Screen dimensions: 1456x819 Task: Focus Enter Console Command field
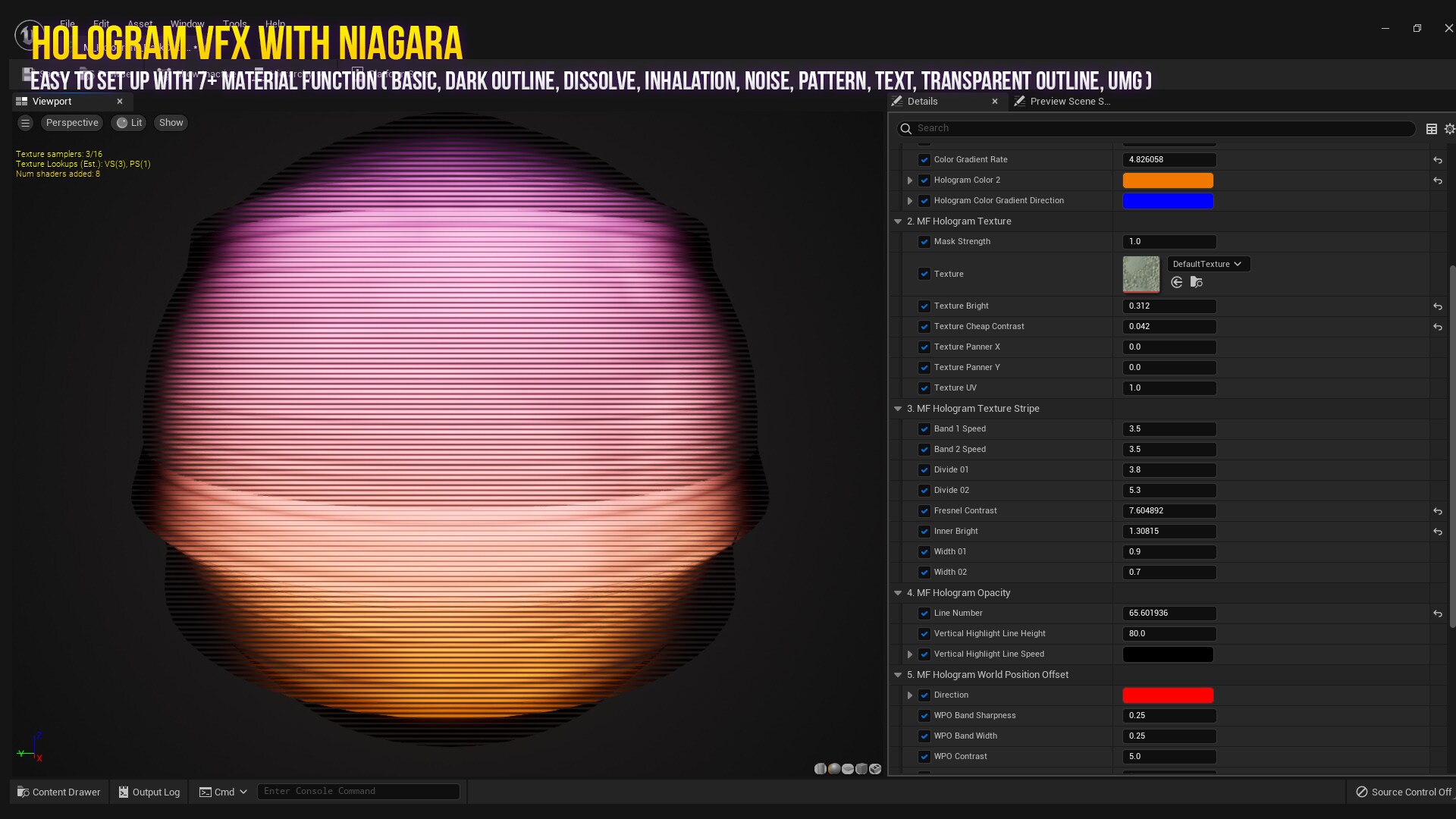click(x=359, y=791)
